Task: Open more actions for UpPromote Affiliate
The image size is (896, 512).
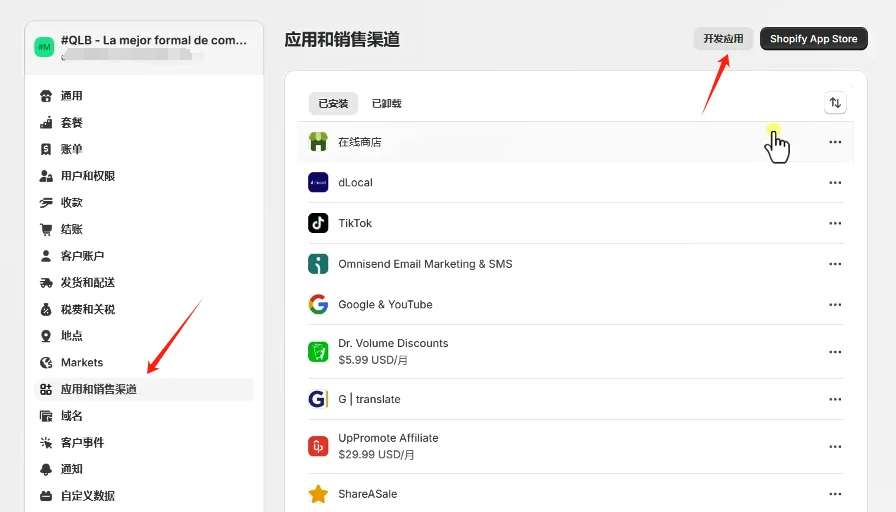Action: pyautogui.click(x=835, y=447)
